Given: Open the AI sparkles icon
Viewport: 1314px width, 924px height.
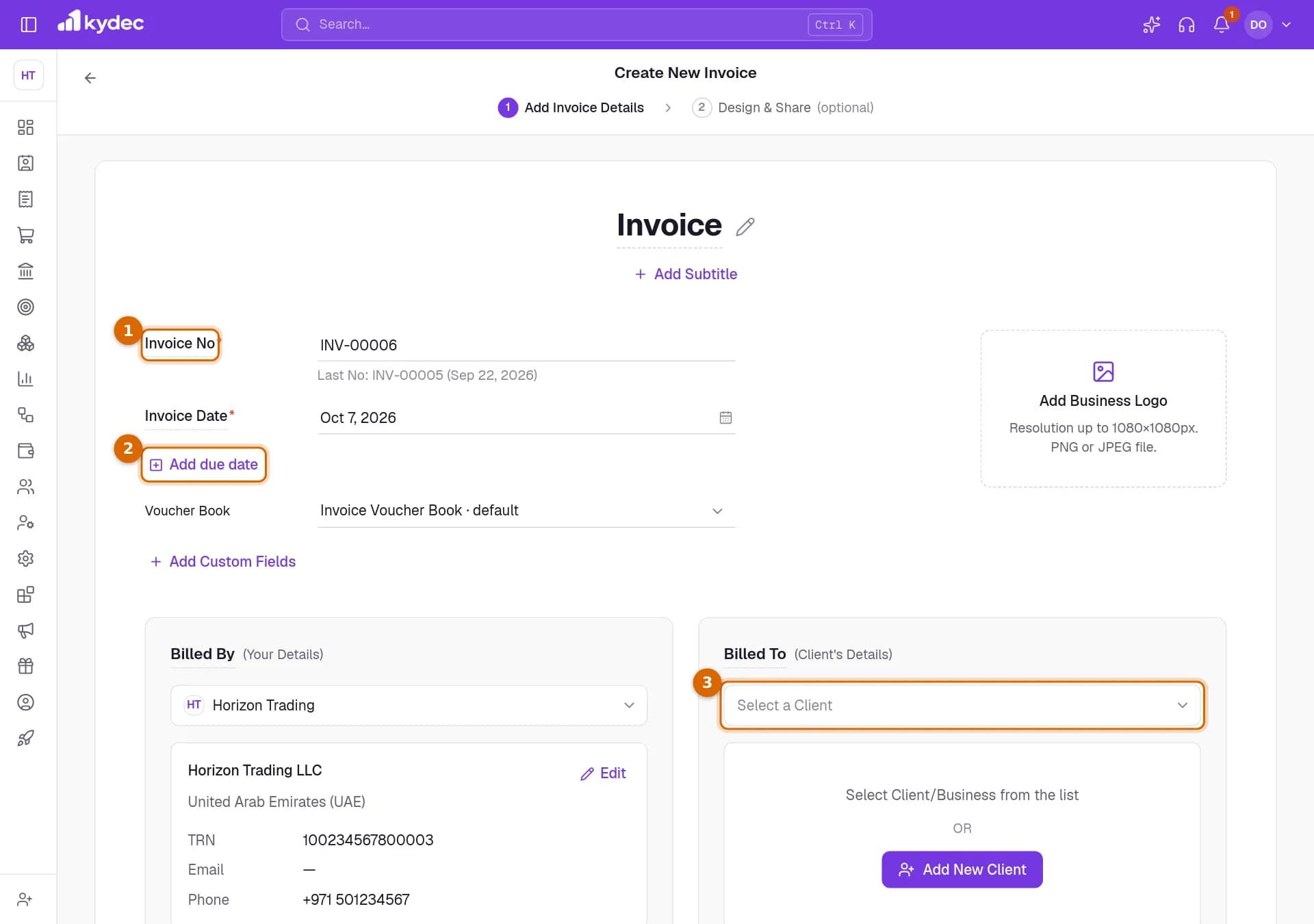Looking at the screenshot, I should click(1151, 25).
